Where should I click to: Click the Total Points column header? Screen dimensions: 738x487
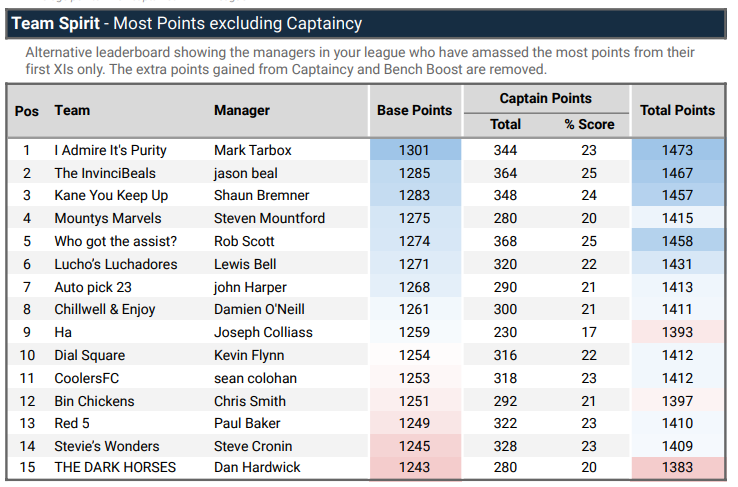[x=677, y=110]
